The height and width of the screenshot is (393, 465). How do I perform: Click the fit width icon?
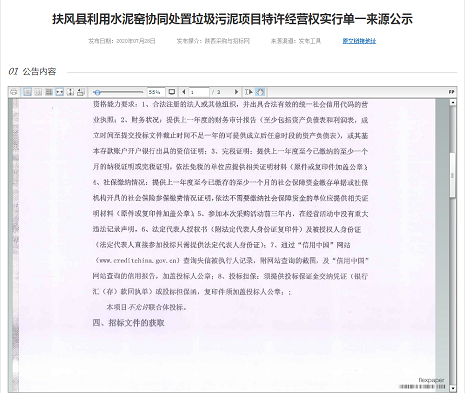pos(59,92)
